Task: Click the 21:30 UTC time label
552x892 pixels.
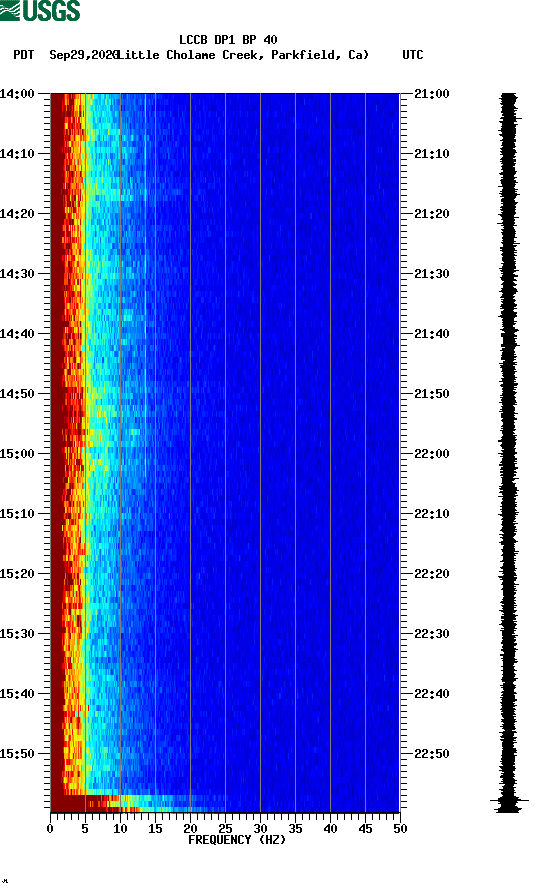Action: coord(432,274)
